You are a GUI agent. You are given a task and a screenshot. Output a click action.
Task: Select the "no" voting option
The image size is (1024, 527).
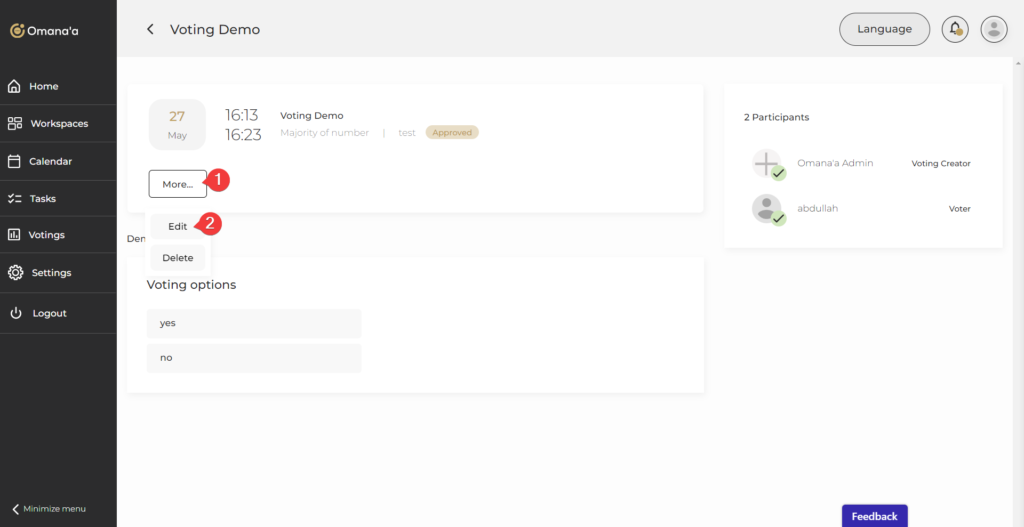[x=253, y=357]
